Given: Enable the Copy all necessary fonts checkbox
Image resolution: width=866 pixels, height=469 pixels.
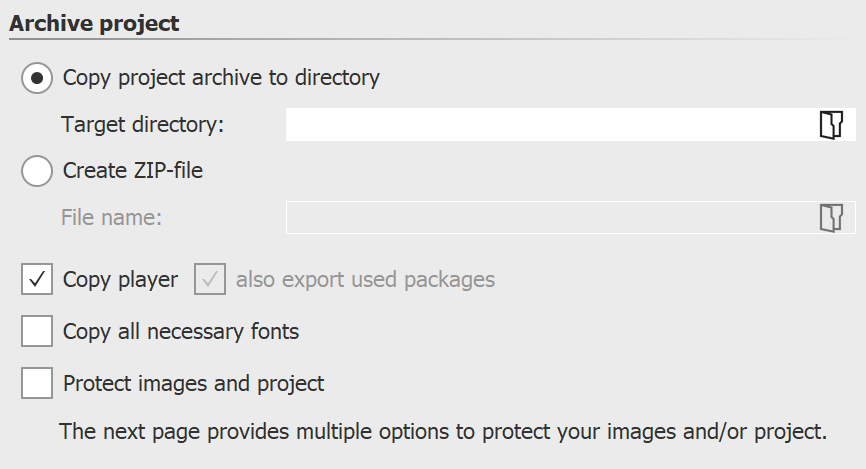Looking at the screenshot, I should point(37,331).
